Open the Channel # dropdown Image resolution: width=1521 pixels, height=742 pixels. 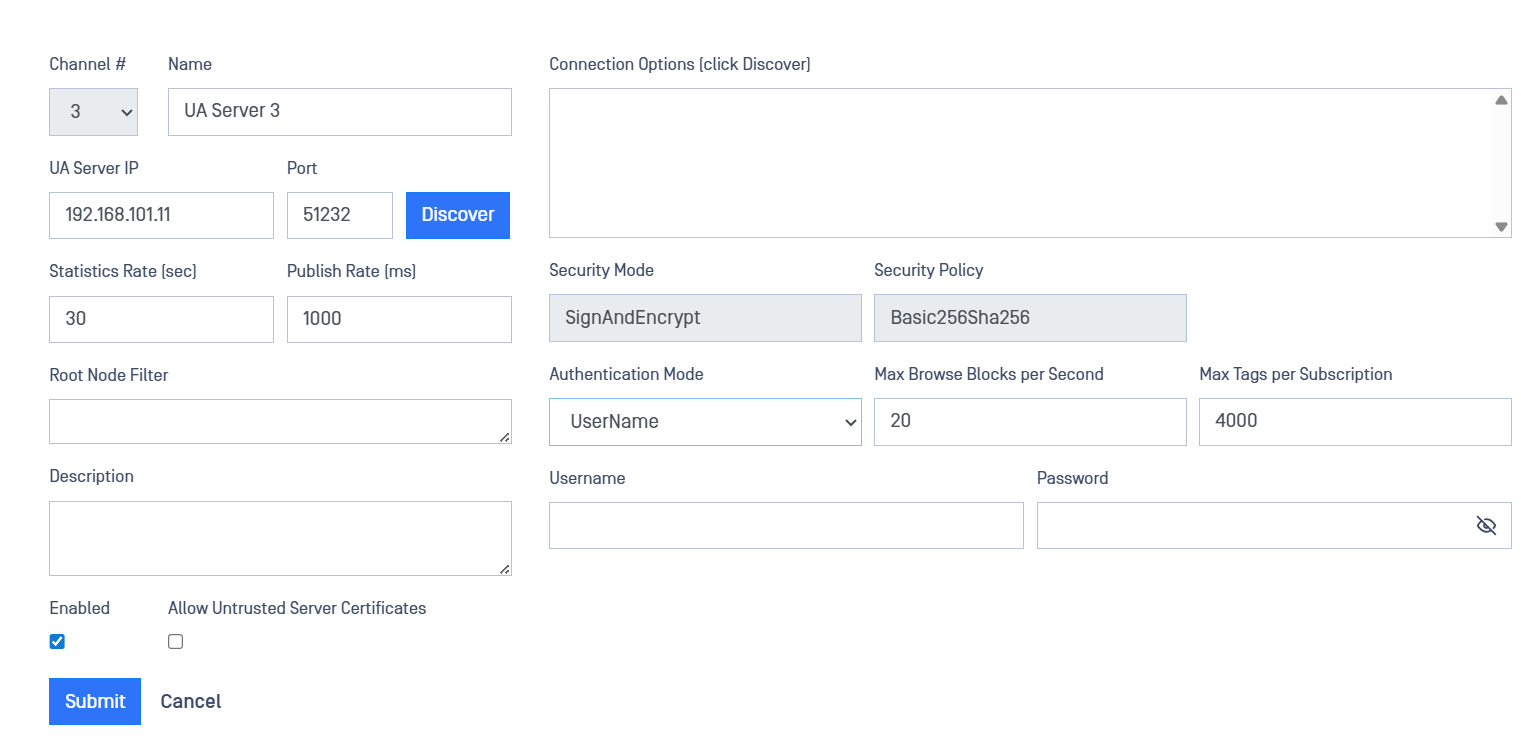(x=93, y=112)
